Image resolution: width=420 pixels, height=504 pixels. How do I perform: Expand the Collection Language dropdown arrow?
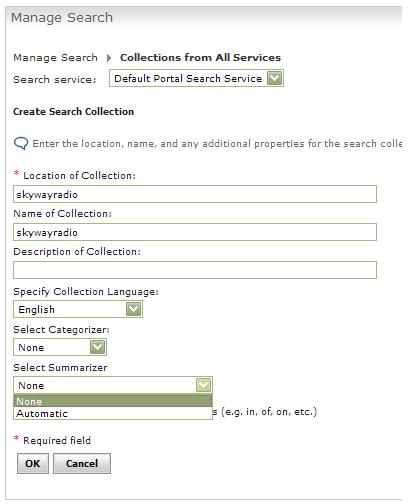[134, 309]
